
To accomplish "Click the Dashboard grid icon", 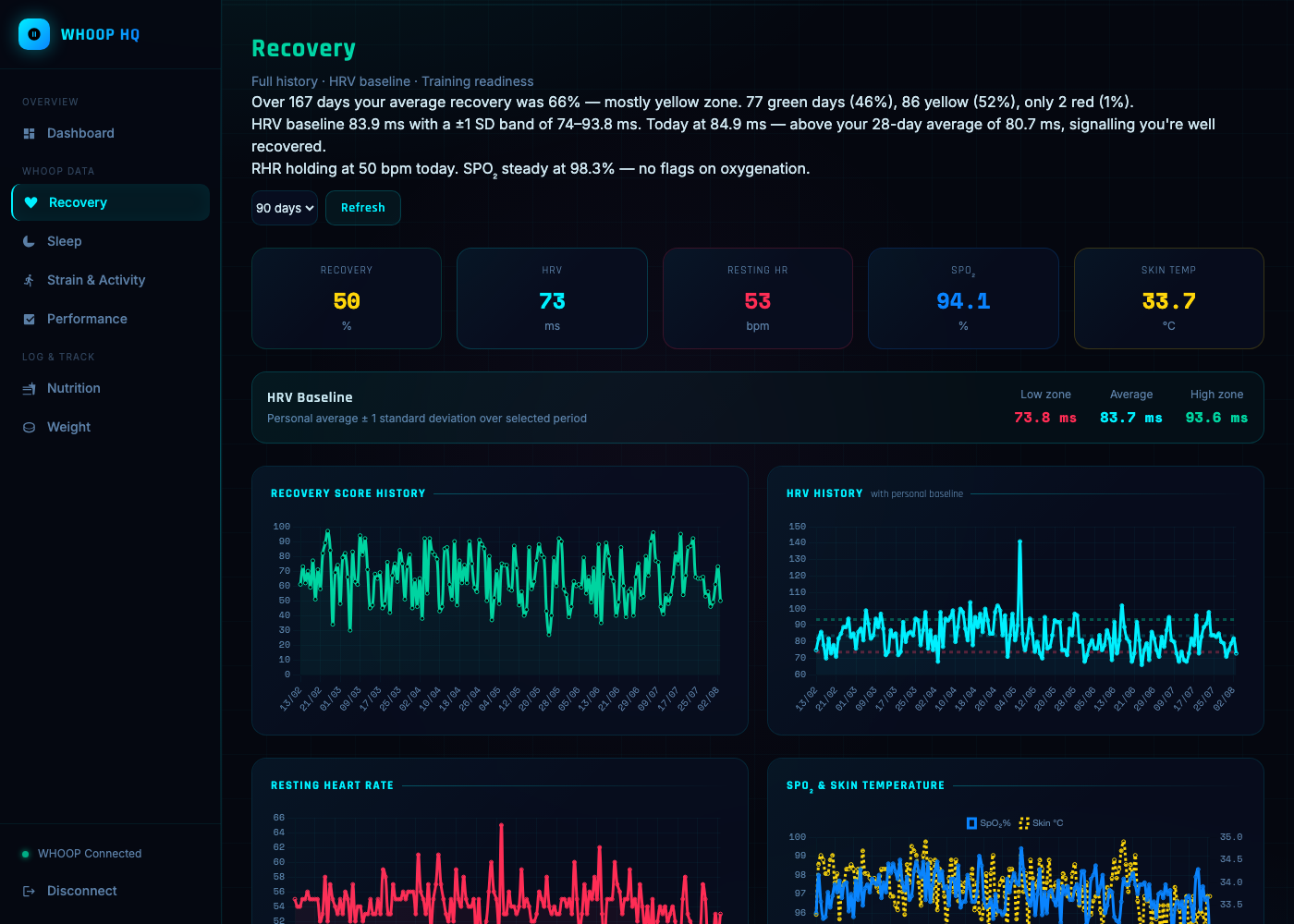I will tap(29, 133).
